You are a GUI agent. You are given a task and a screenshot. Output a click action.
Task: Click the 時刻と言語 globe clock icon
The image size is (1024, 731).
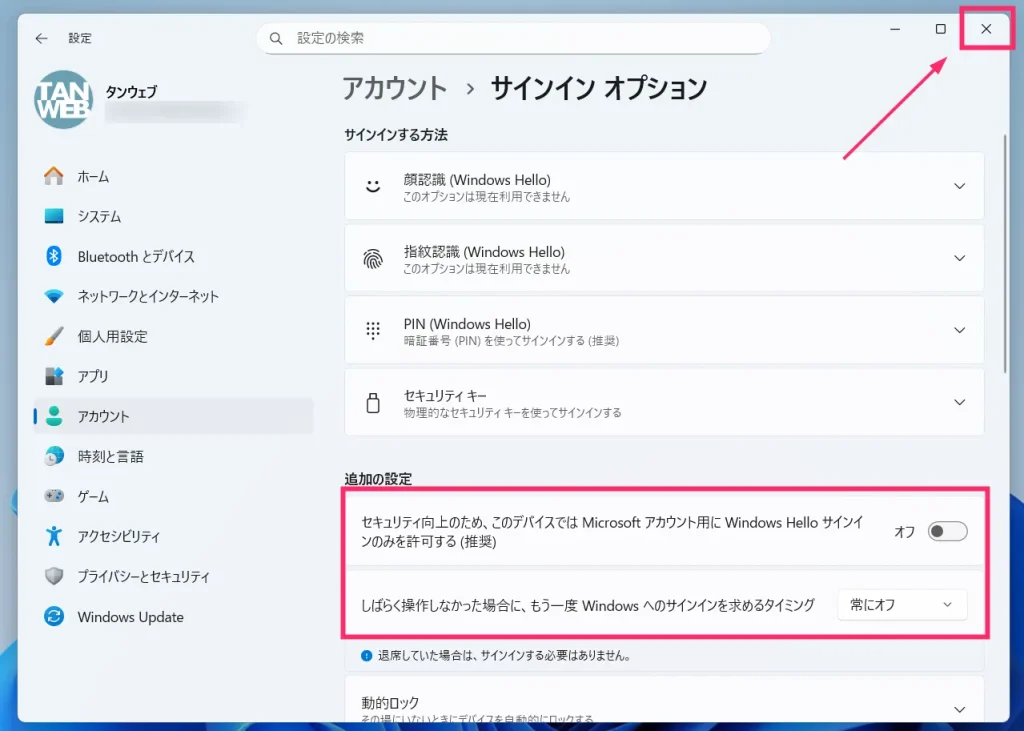54,456
